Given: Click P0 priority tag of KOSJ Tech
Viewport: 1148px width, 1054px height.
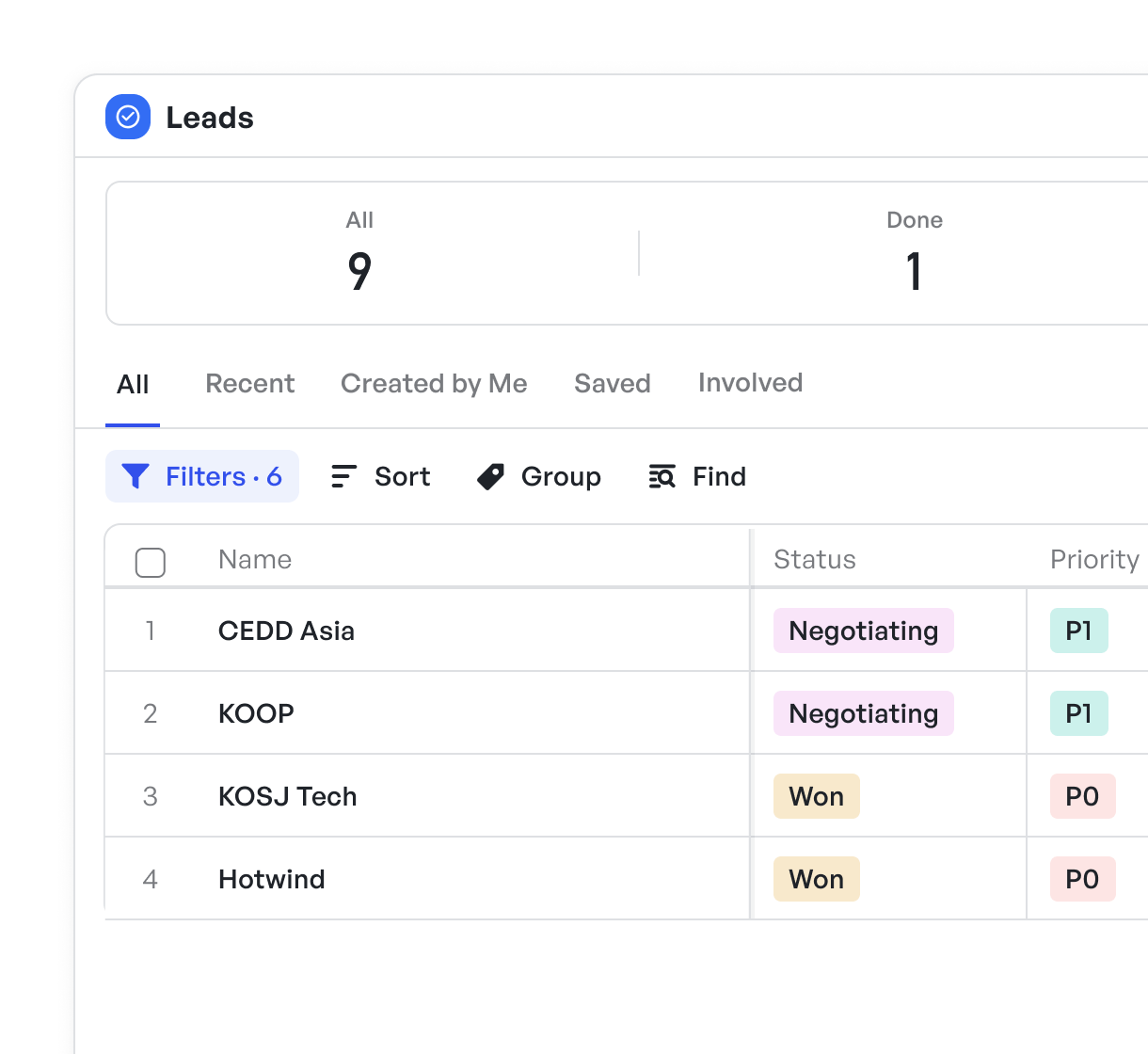Looking at the screenshot, I should click(1083, 796).
